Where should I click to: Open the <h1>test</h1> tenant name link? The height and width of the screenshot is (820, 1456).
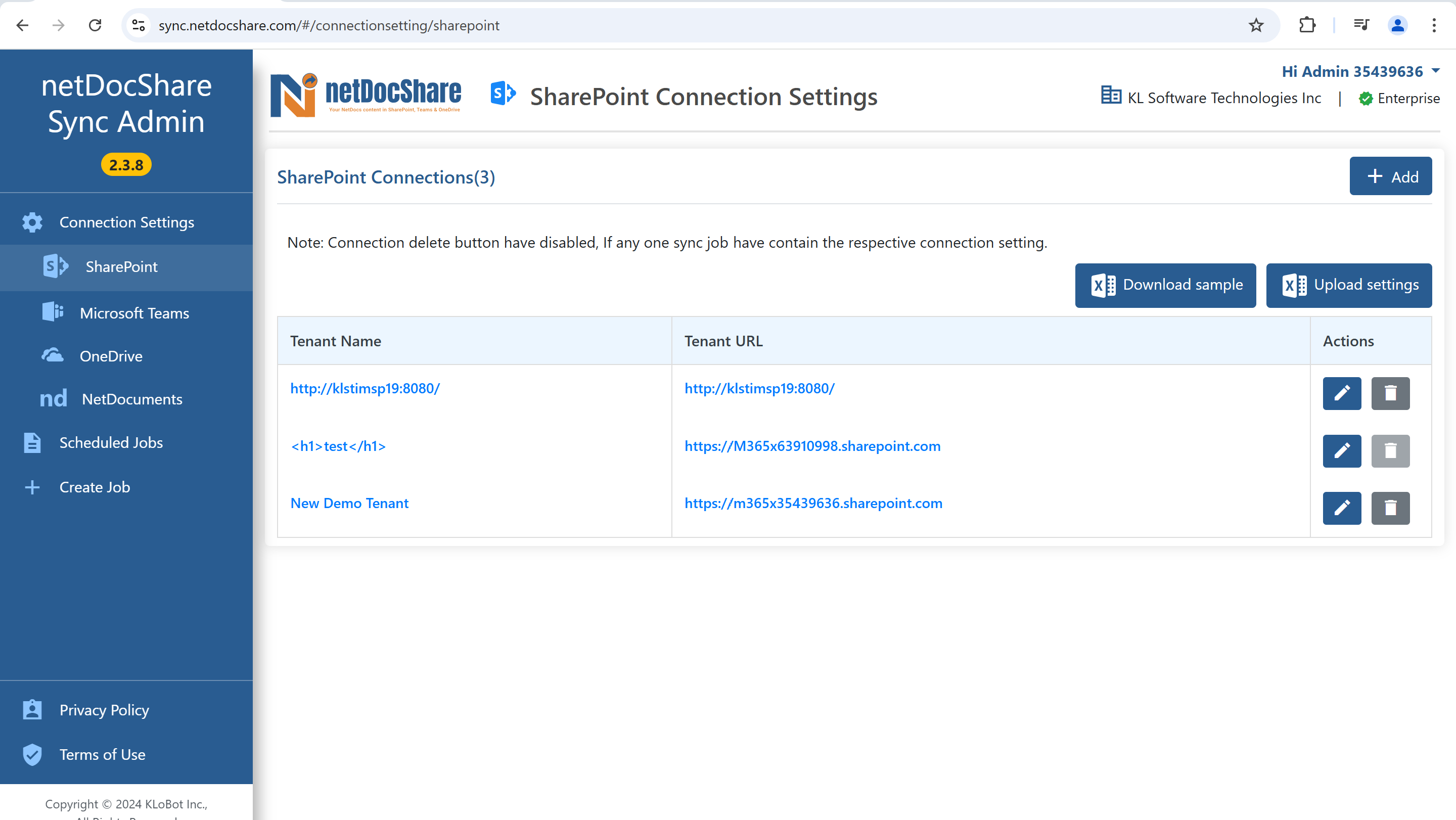[338, 446]
